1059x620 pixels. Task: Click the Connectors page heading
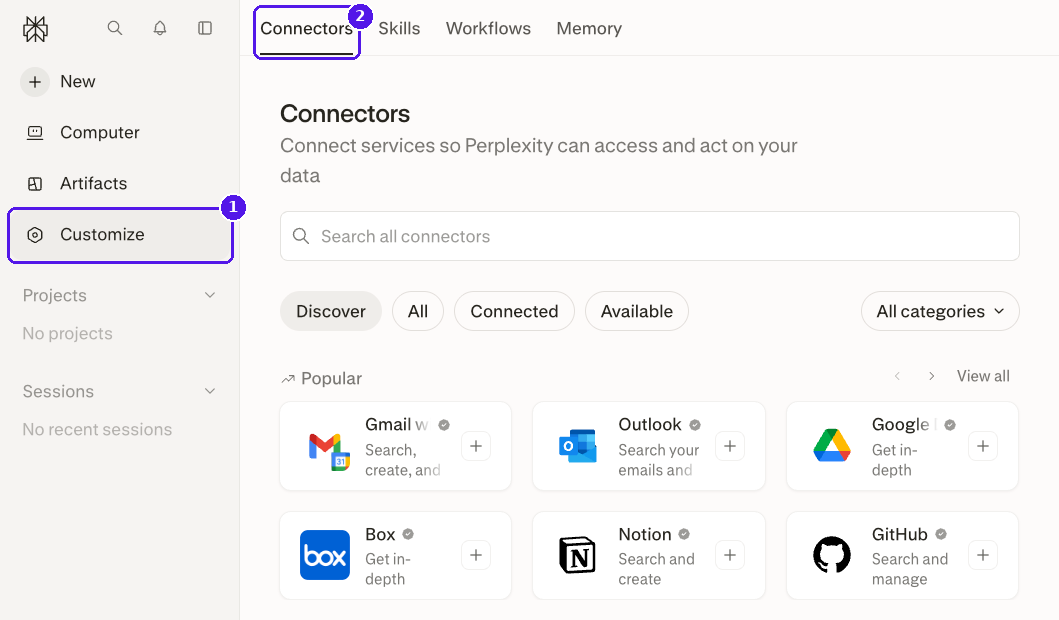(x=345, y=114)
